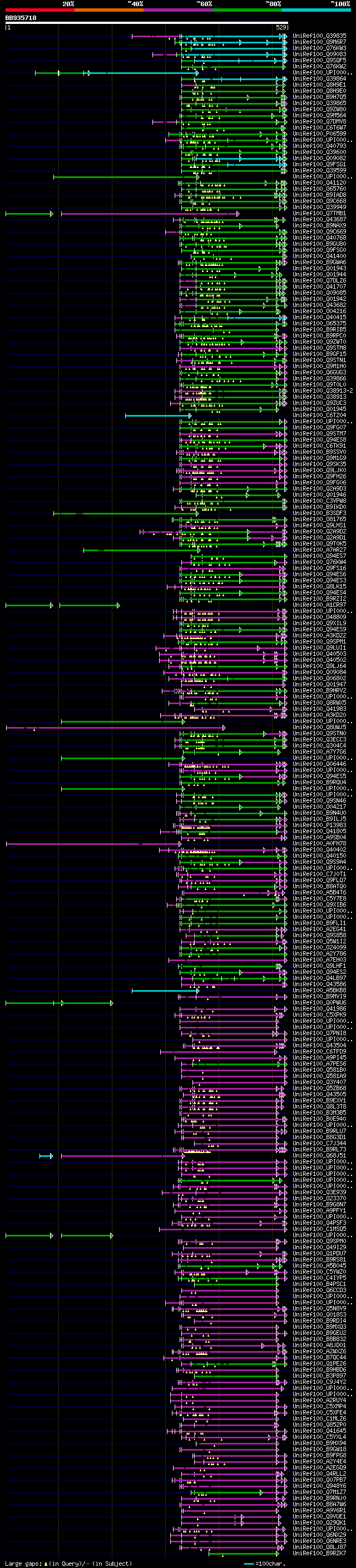Open hit UniRef100_Q39835
This screenshot has height=1568, width=356.
pyautogui.click(x=319, y=36)
